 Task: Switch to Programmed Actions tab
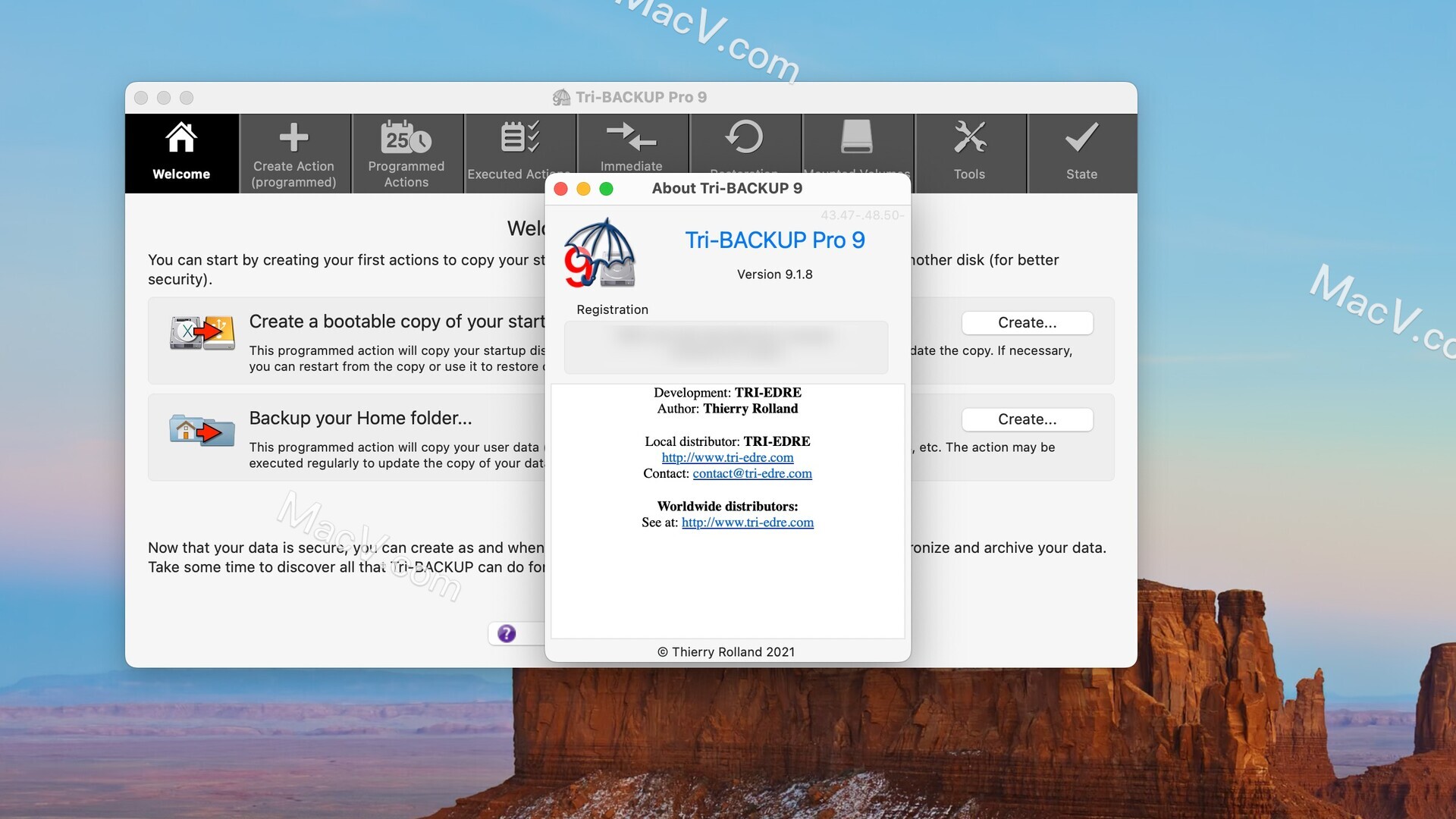click(406, 153)
